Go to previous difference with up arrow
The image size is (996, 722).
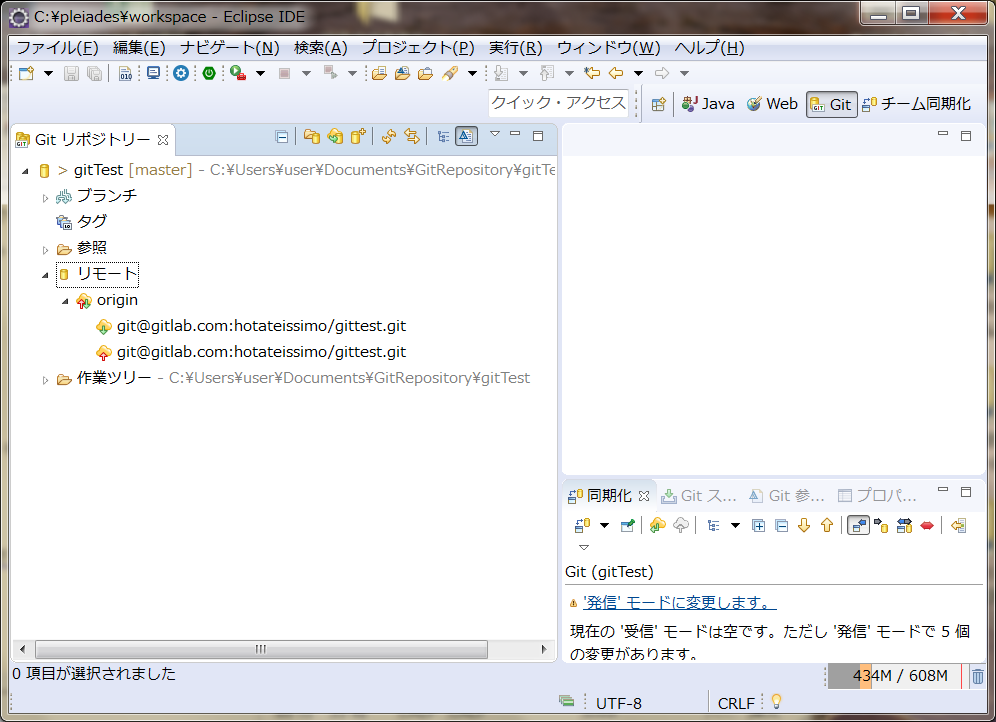tap(827, 525)
